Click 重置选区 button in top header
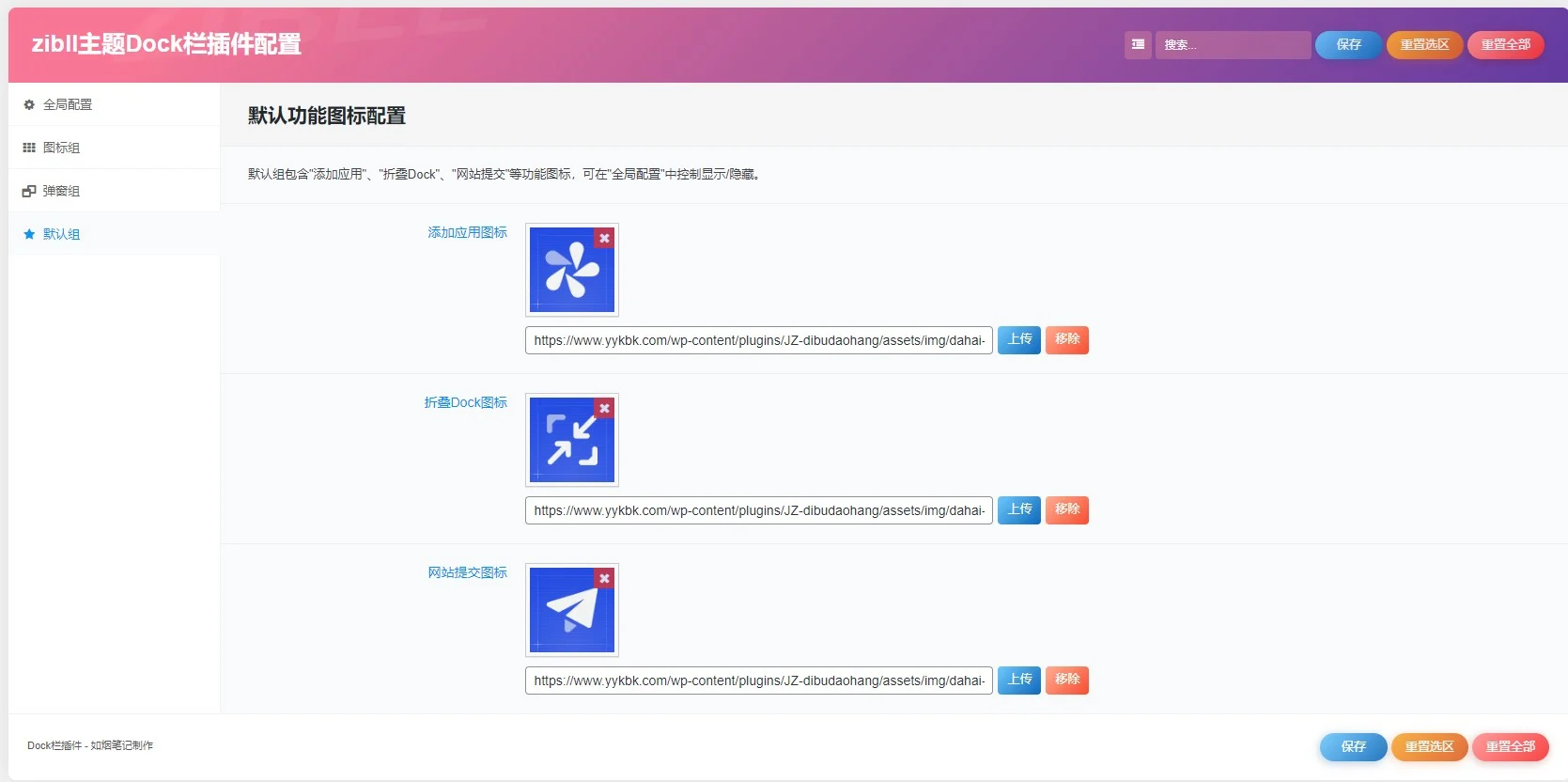 click(1424, 45)
